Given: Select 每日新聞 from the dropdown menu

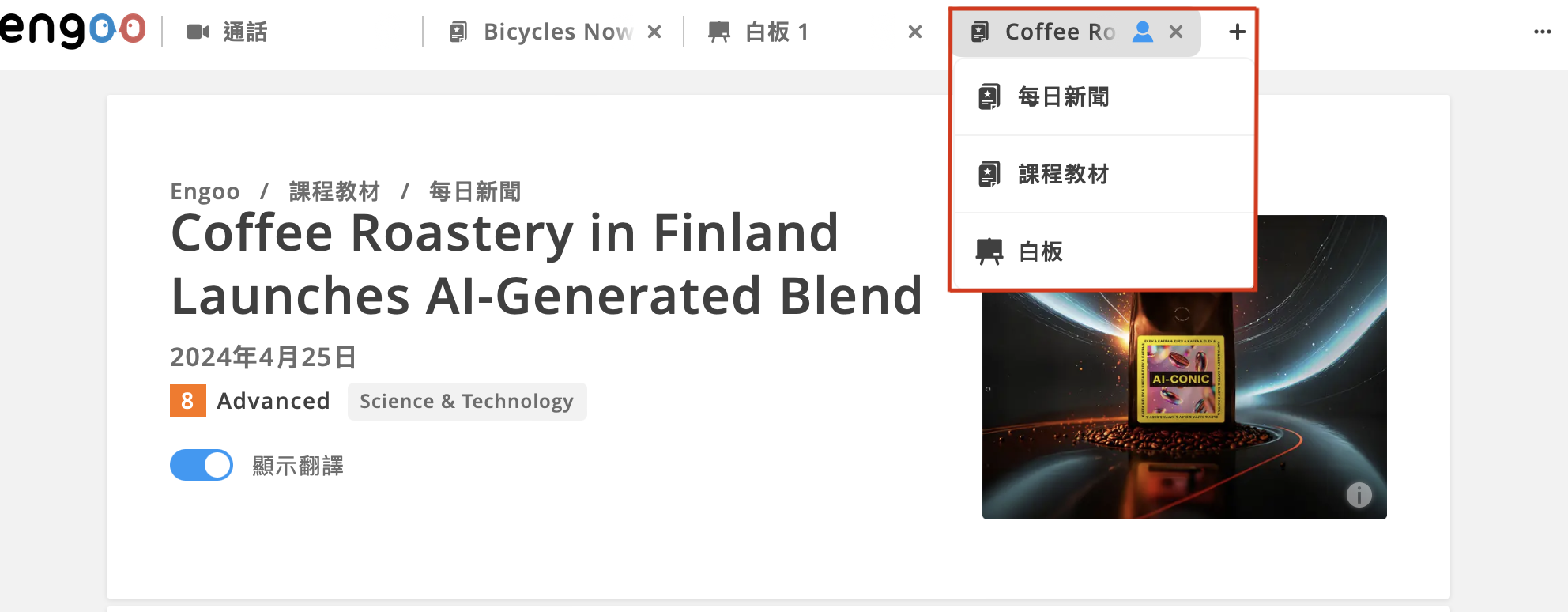Looking at the screenshot, I should tap(1063, 96).
